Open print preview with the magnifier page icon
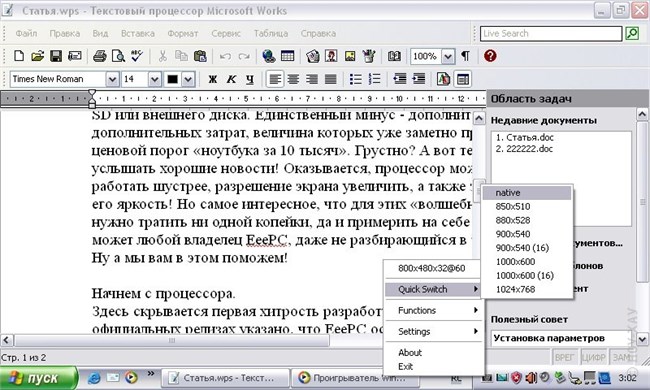This screenshot has width=650, height=390. 118,56
